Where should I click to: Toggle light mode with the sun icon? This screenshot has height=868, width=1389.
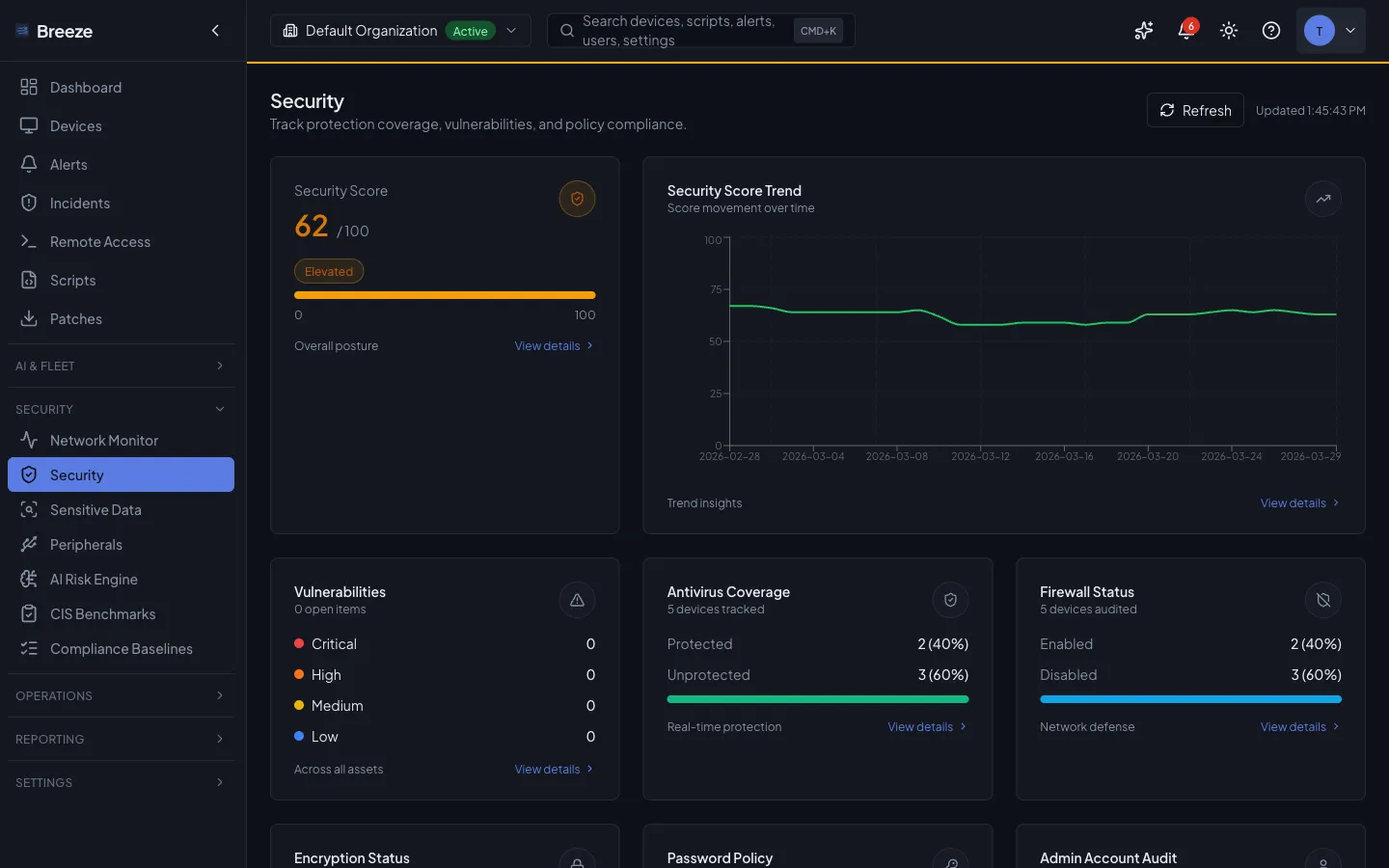(1228, 30)
